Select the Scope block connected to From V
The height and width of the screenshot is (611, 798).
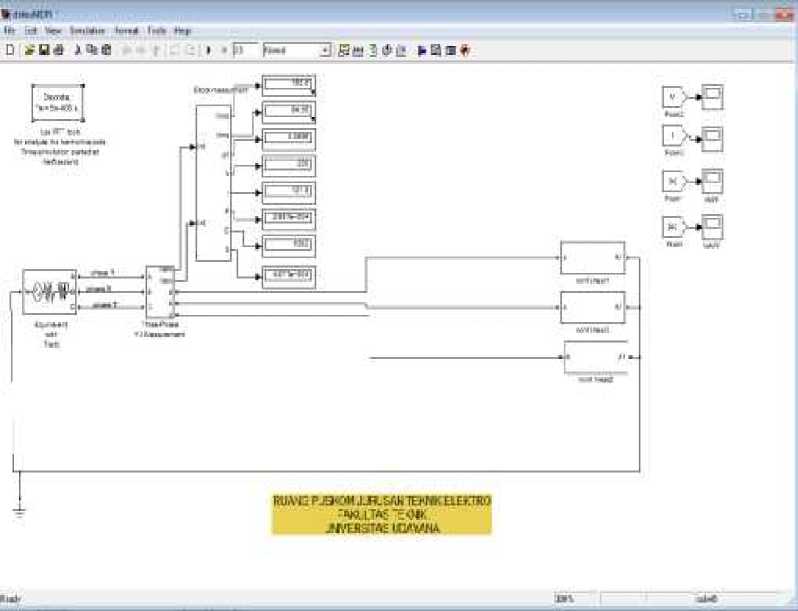(712, 97)
